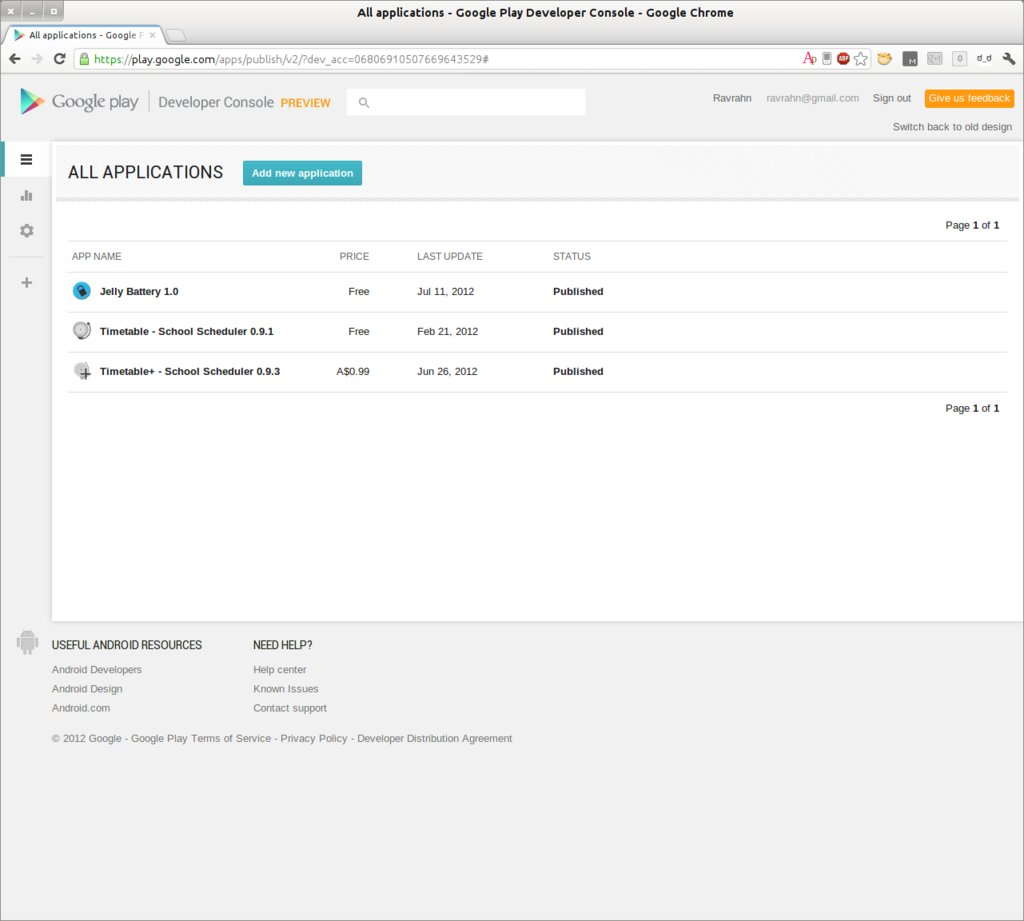Click the magnifying glass in the search box
Image resolution: width=1024 pixels, height=921 pixels.
coord(364,102)
